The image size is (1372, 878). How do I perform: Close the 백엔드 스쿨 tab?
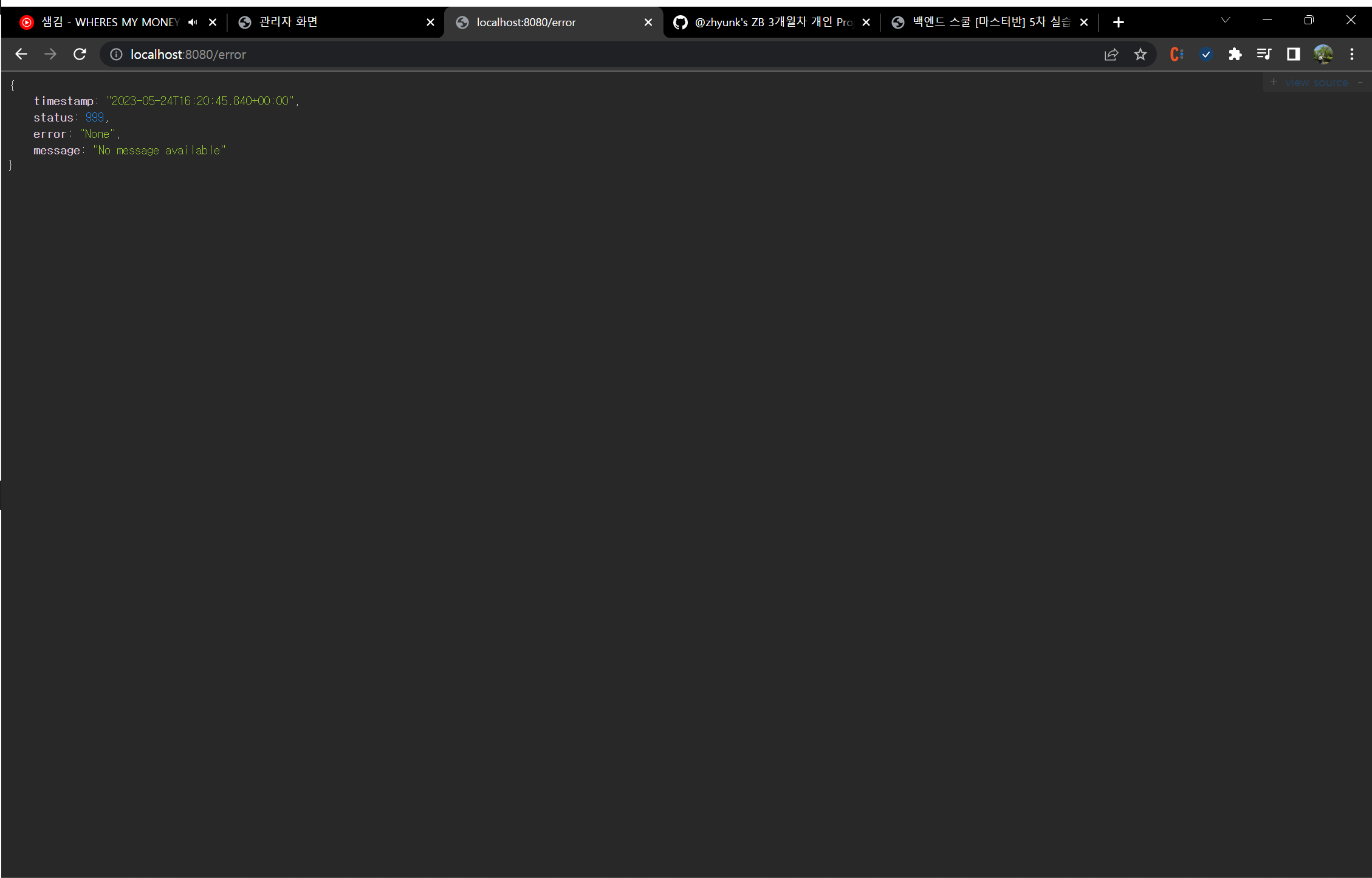point(1084,22)
